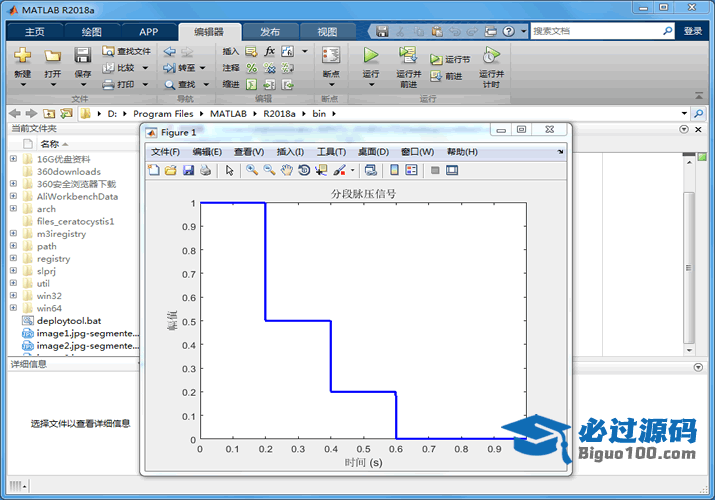This screenshot has height=500, width=715.
Task: Toggle Rotate 3D tool in figure
Action: [x=304, y=170]
